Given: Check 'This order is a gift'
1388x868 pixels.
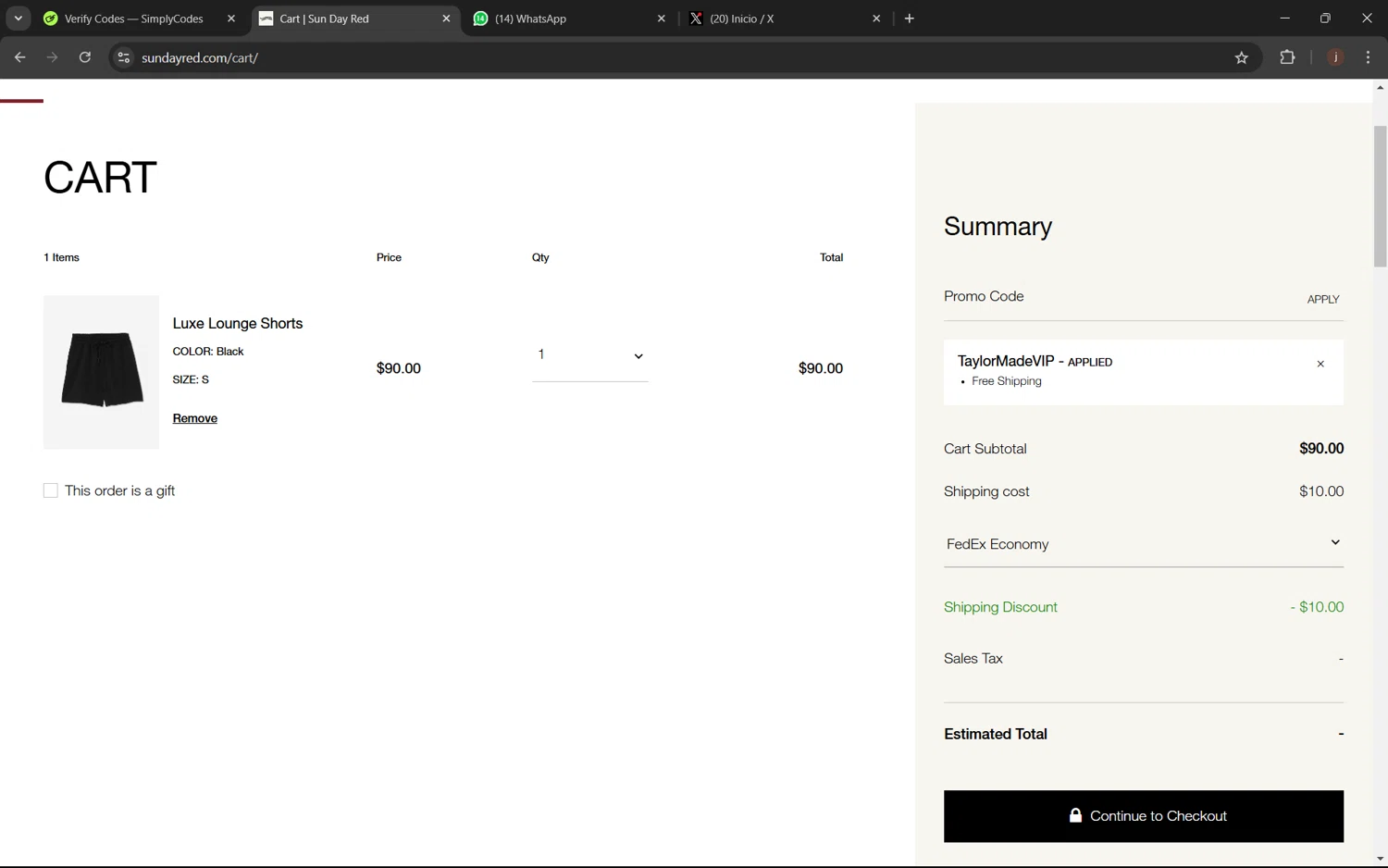Looking at the screenshot, I should [51, 490].
